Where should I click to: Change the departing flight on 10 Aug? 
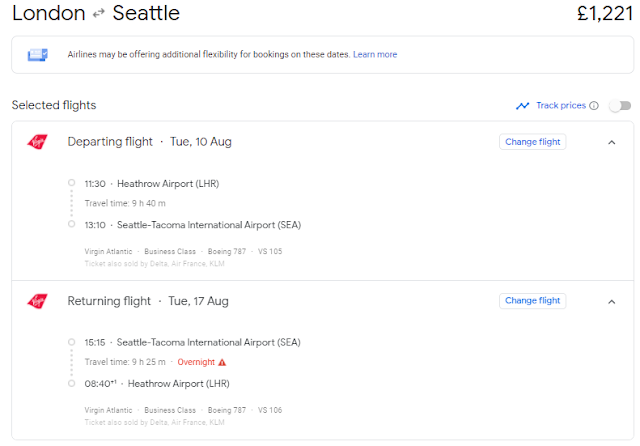(533, 142)
